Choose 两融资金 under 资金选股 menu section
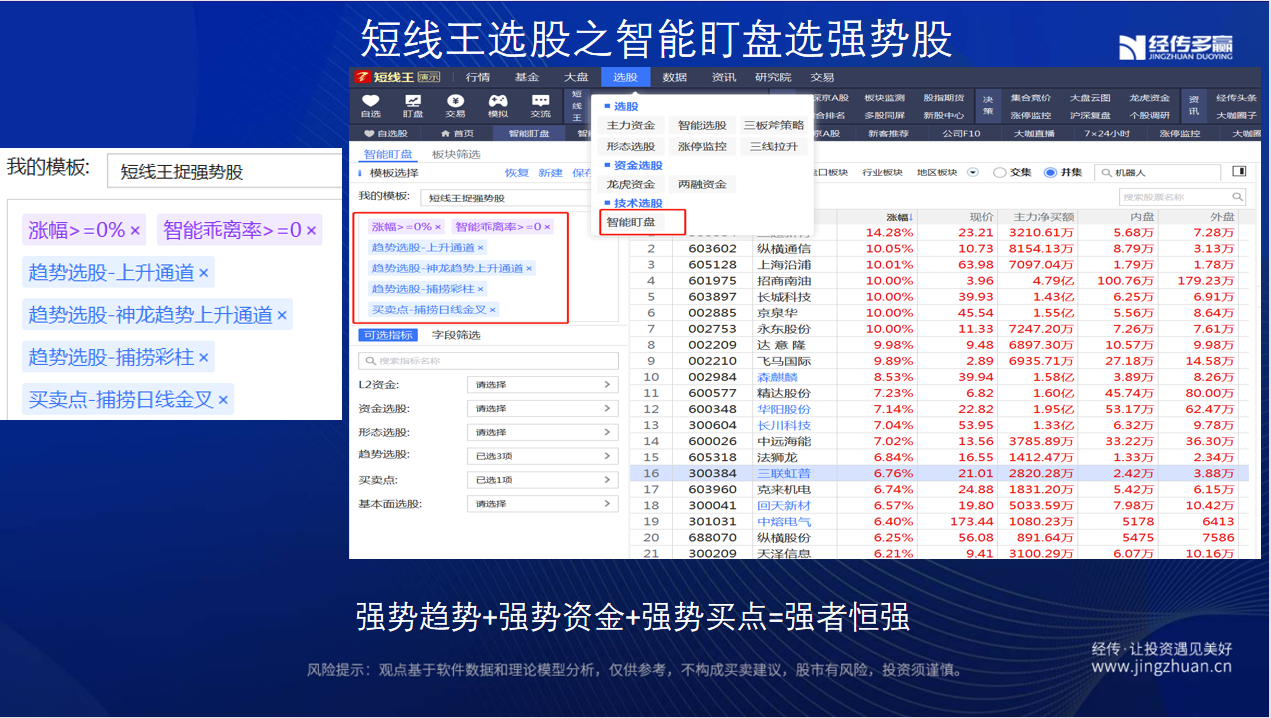 pyautogui.click(x=702, y=184)
